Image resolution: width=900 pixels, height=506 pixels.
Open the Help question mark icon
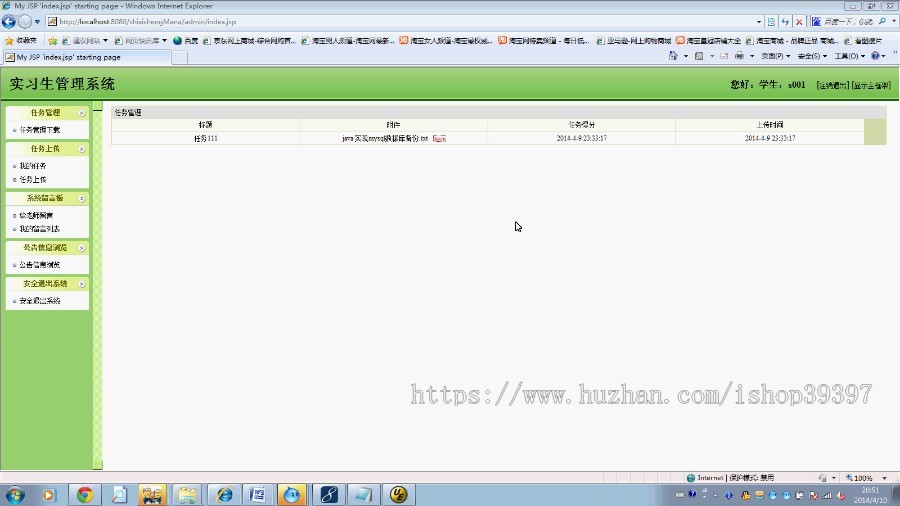pos(875,56)
